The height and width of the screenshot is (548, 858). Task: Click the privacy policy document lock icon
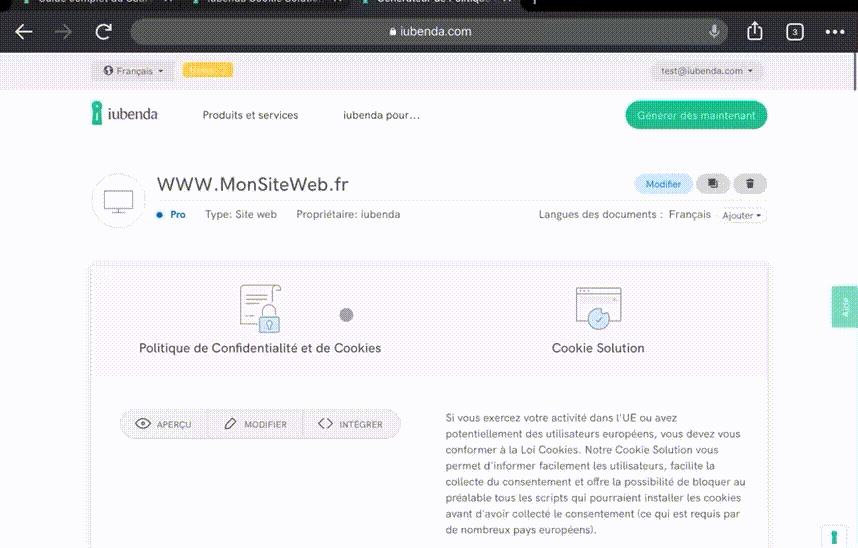(x=260, y=308)
